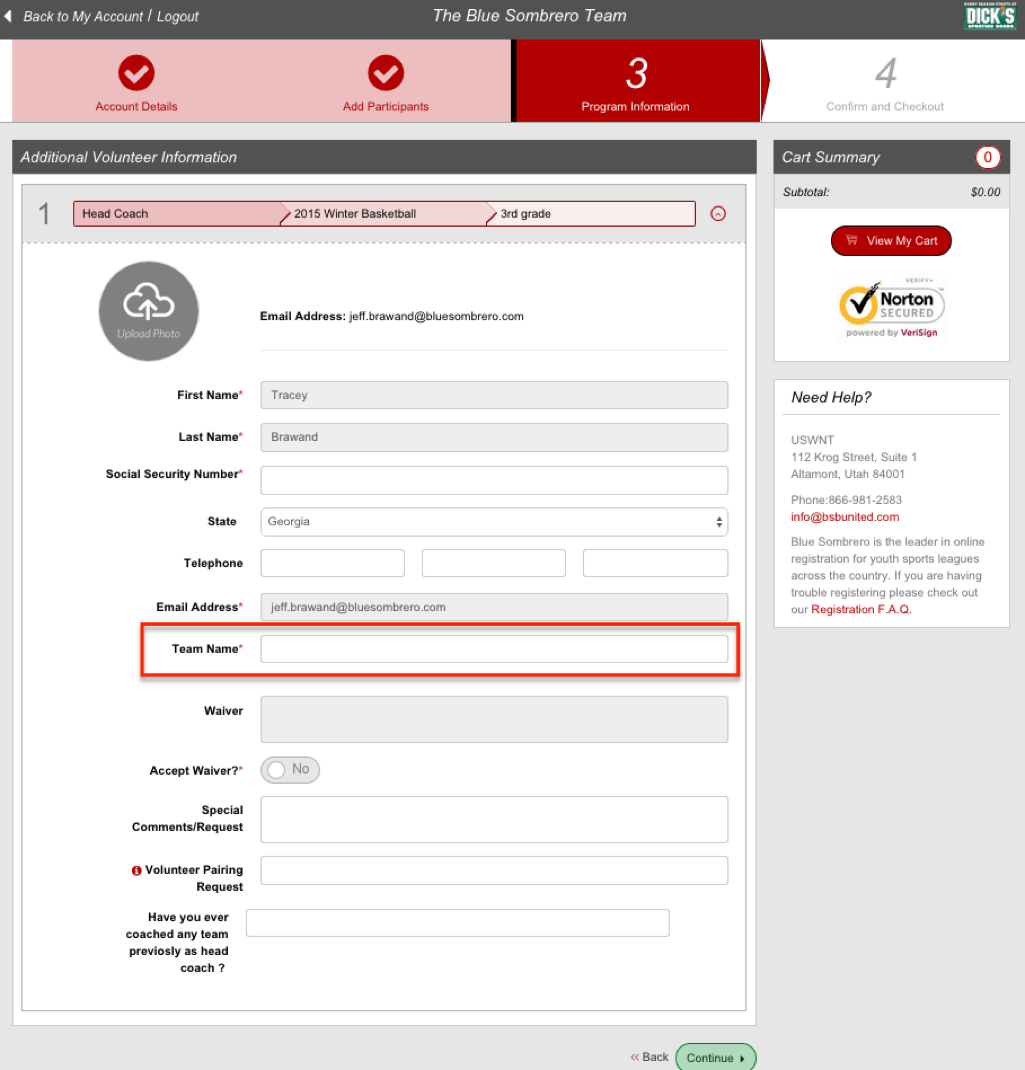Click the Account Details checkmark icon

click(x=136, y=73)
